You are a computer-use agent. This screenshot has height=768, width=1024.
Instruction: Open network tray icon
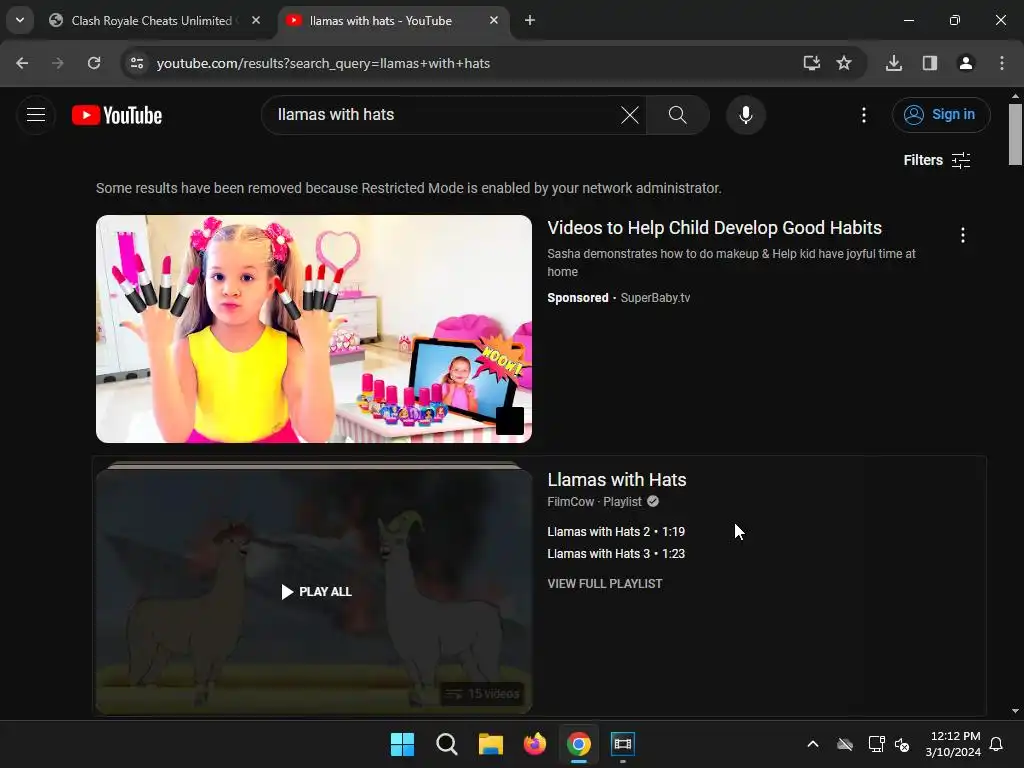[876, 744]
